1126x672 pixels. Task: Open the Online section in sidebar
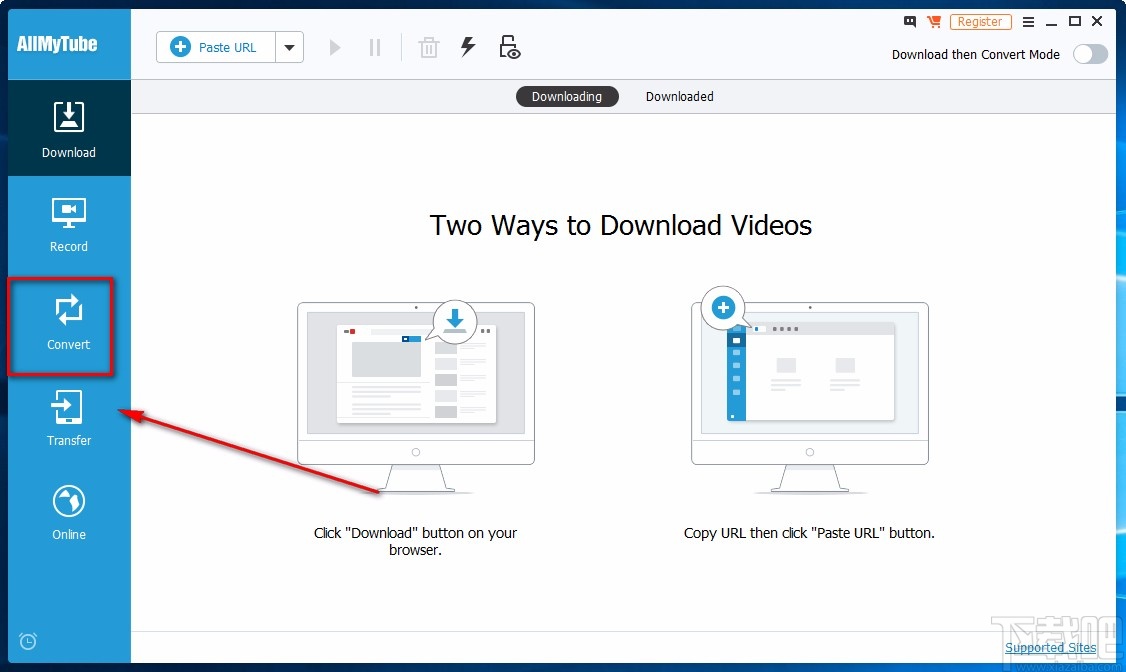click(x=69, y=512)
